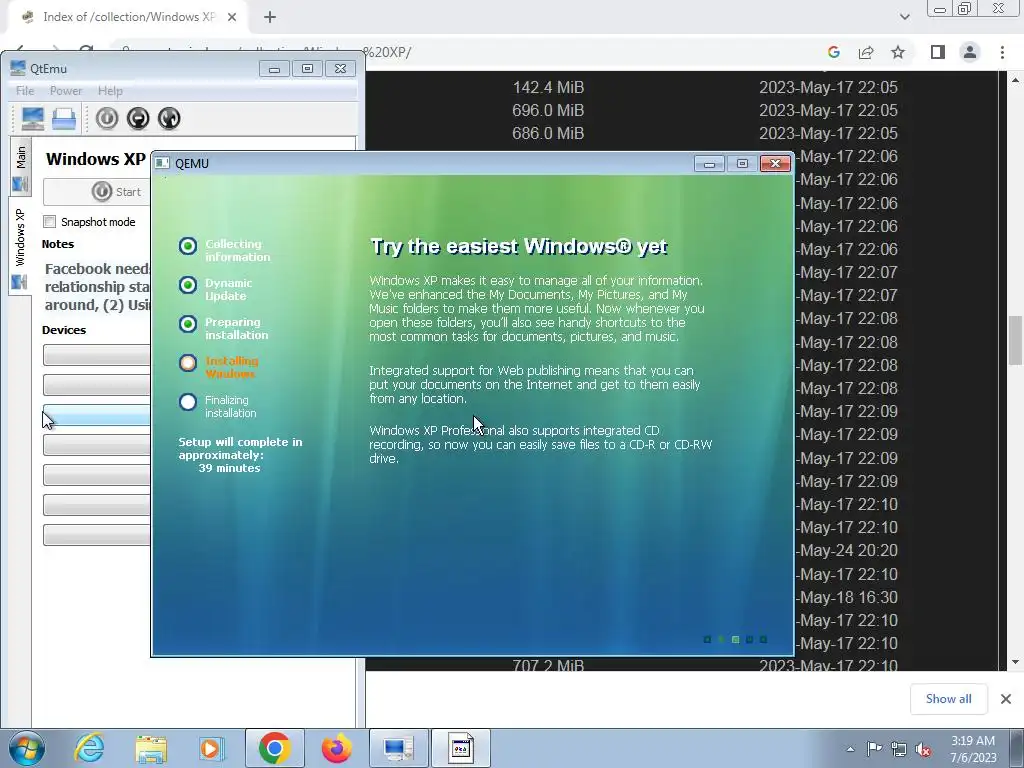Click the taskbar clock showing 3:19 AM

click(x=973, y=749)
